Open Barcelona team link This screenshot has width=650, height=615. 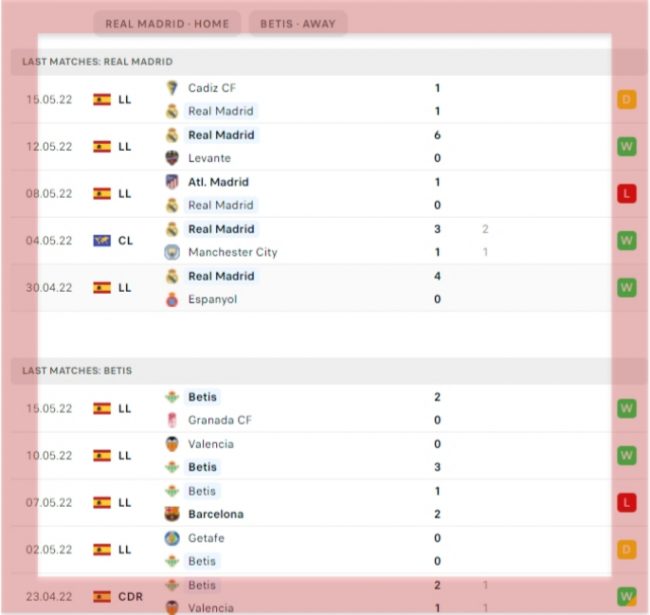click(x=215, y=514)
